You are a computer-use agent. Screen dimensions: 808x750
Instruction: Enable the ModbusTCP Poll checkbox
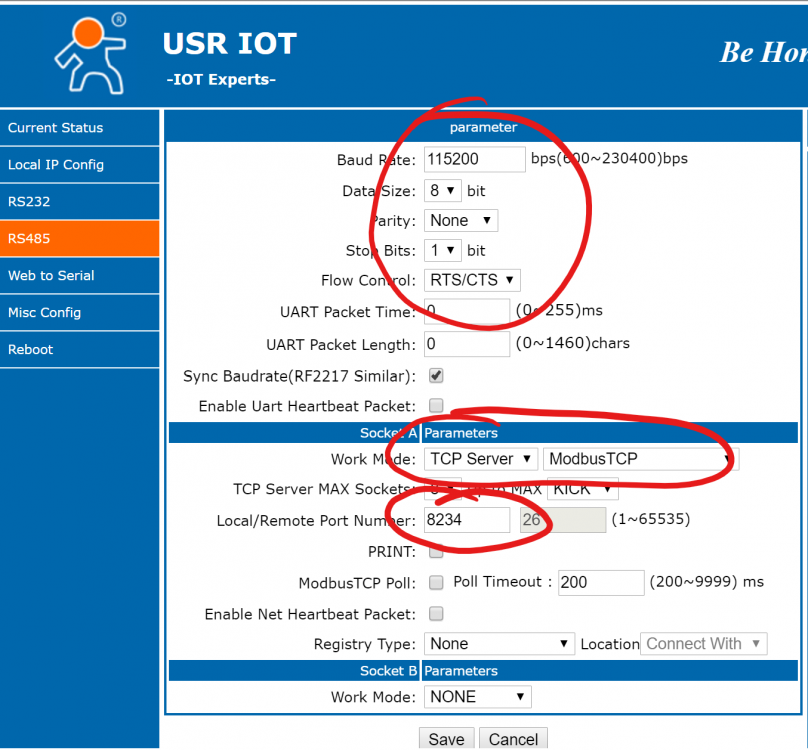(436, 583)
